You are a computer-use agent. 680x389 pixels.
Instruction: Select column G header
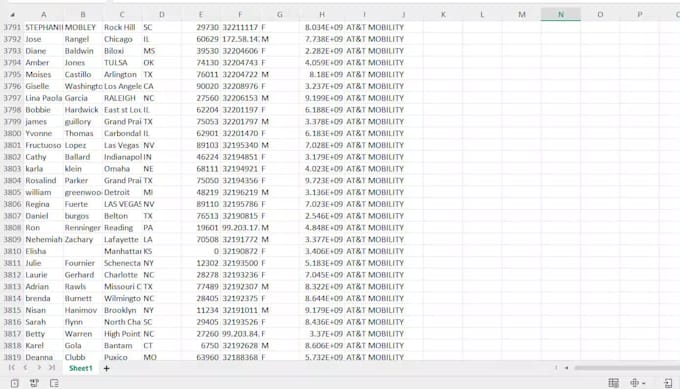click(x=279, y=14)
